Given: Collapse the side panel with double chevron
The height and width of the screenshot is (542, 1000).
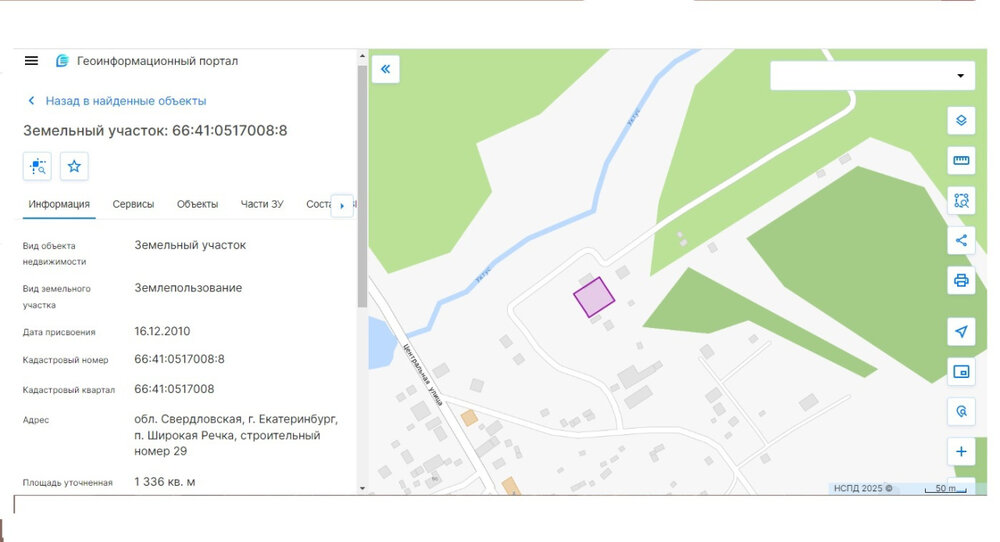Looking at the screenshot, I should click(x=386, y=69).
